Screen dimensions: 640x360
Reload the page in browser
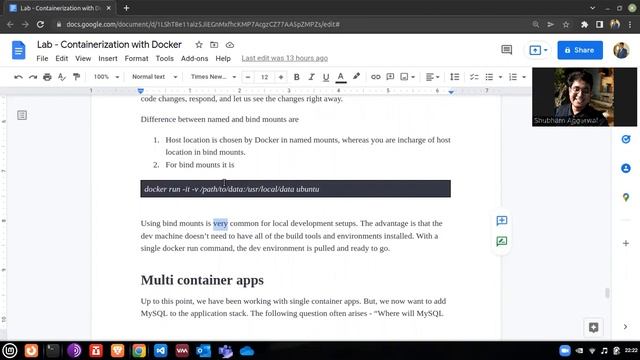40,24
